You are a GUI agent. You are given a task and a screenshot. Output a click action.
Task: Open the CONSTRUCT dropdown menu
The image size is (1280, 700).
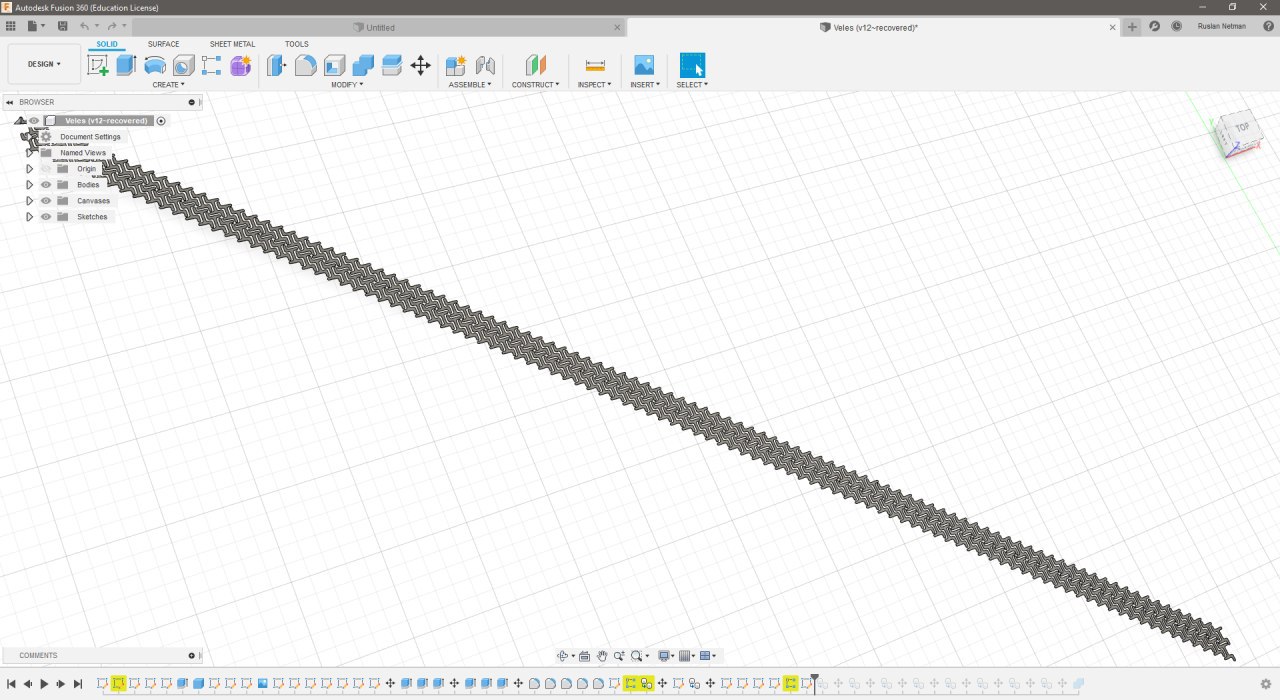coord(535,85)
